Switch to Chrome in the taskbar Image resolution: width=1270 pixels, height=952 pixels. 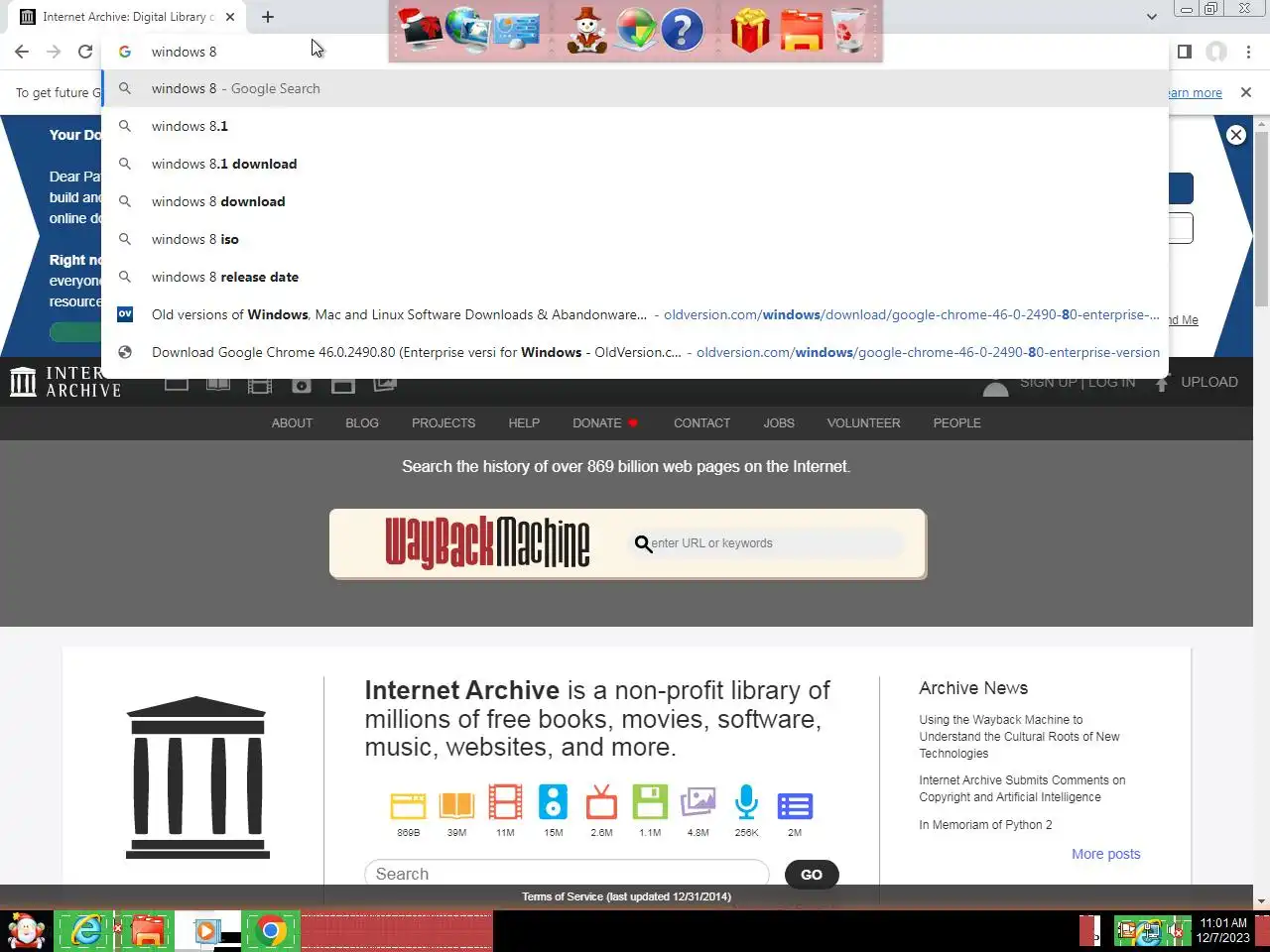[270, 931]
